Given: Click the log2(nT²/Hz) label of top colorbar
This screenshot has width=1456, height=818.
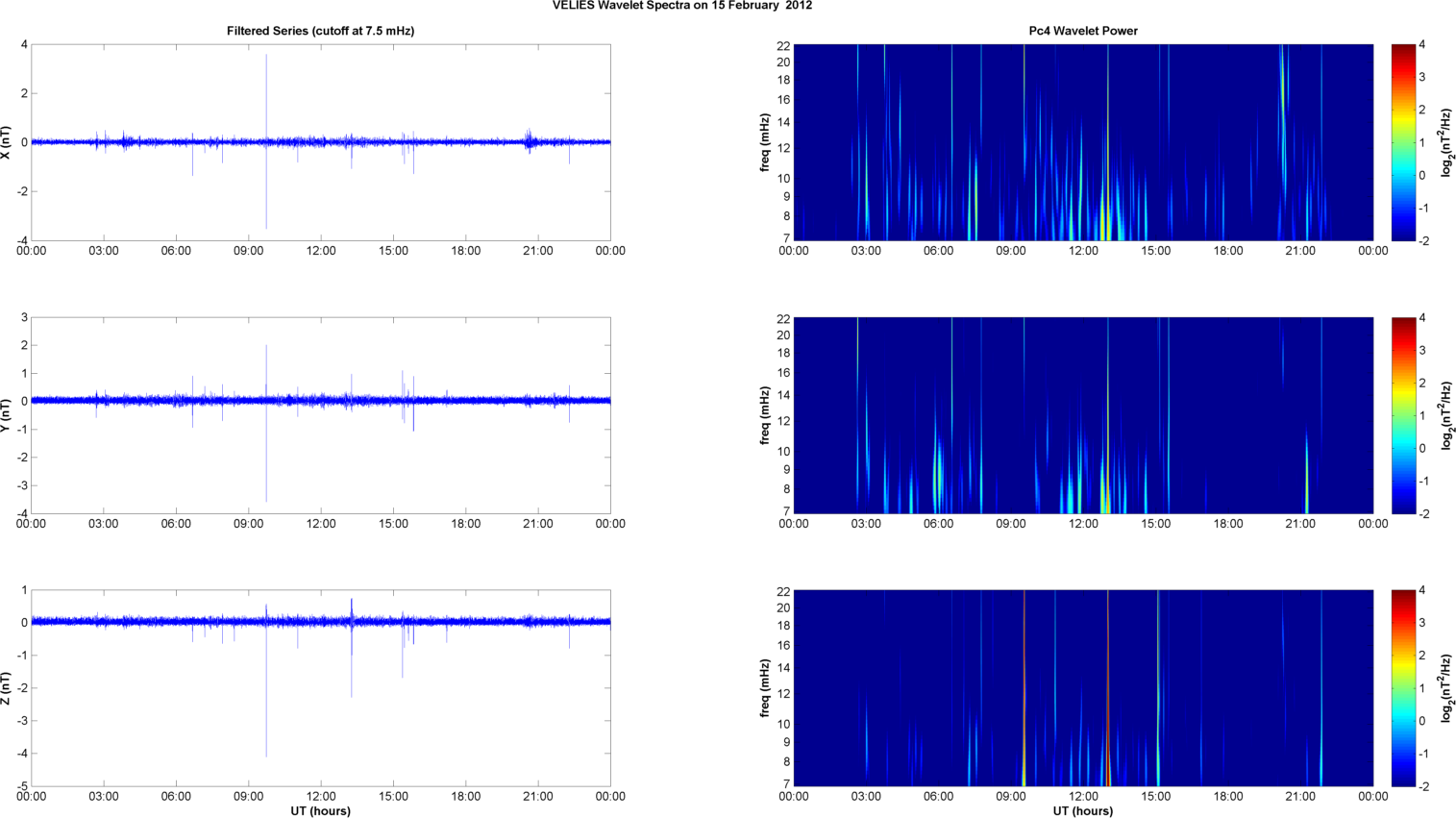Looking at the screenshot, I should [x=1444, y=142].
